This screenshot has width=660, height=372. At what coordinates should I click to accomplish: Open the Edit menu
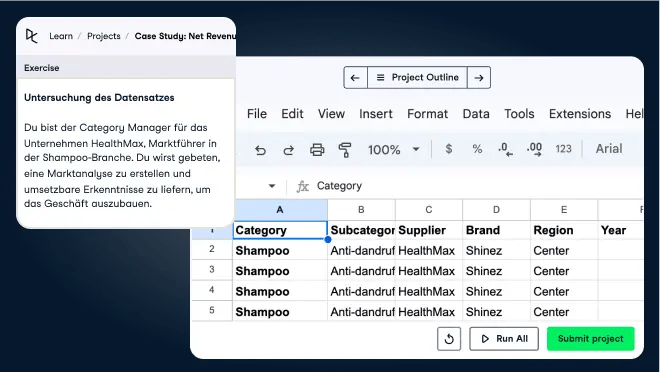[x=292, y=114]
